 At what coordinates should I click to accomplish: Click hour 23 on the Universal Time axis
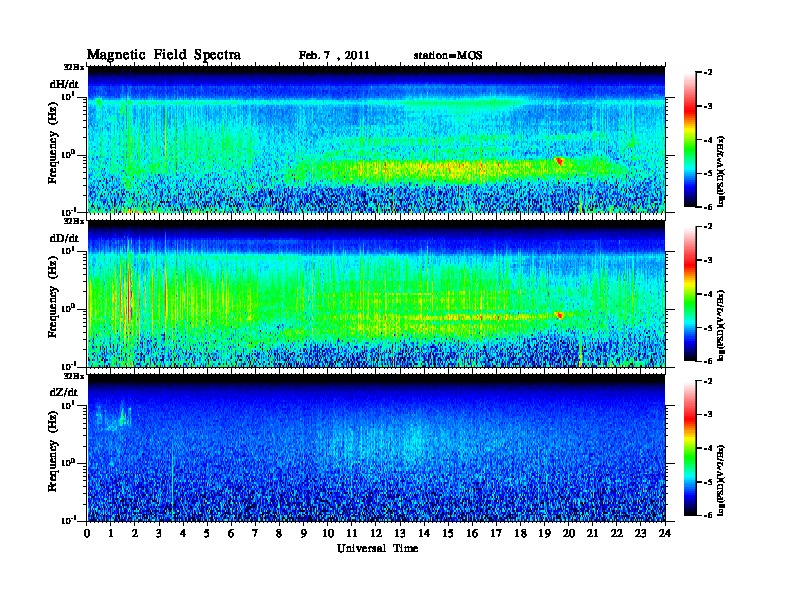click(x=641, y=533)
